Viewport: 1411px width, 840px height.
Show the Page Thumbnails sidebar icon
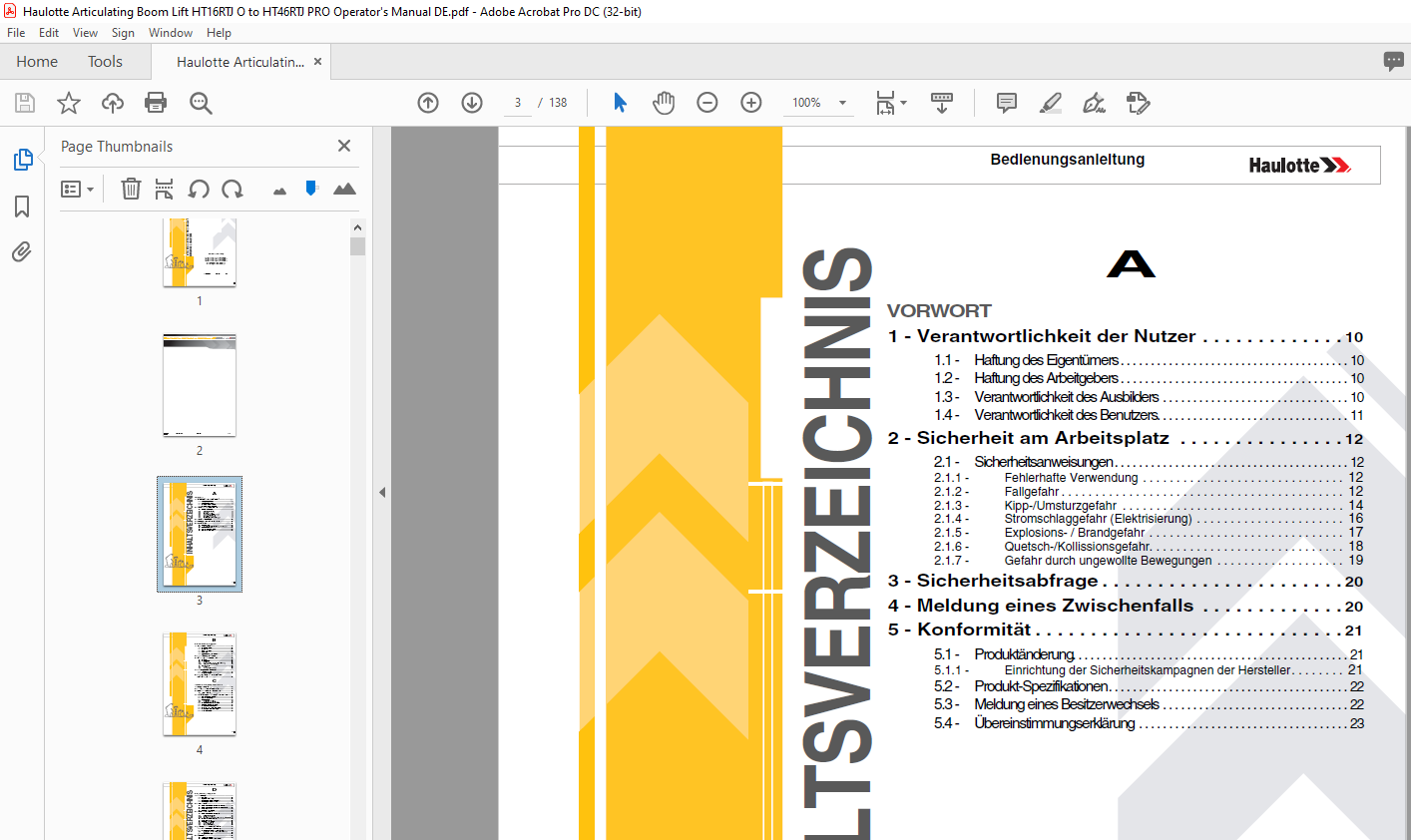[x=22, y=160]
